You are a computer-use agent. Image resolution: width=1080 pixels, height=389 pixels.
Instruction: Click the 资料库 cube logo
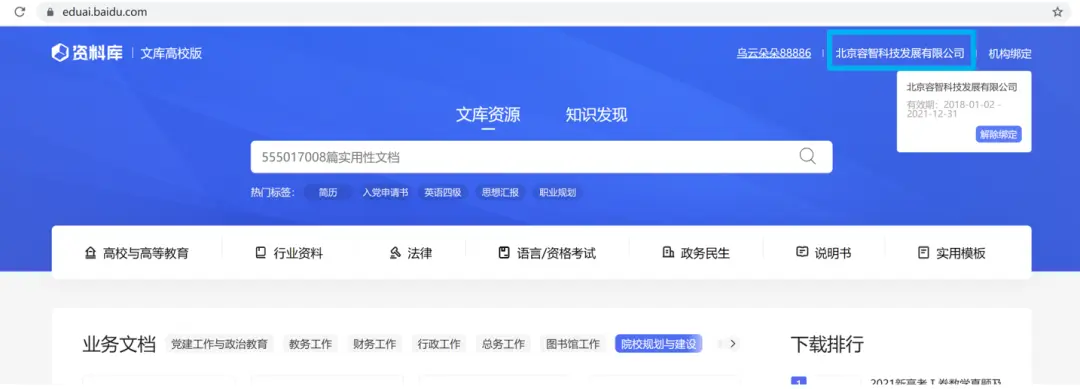click(60, 53)
